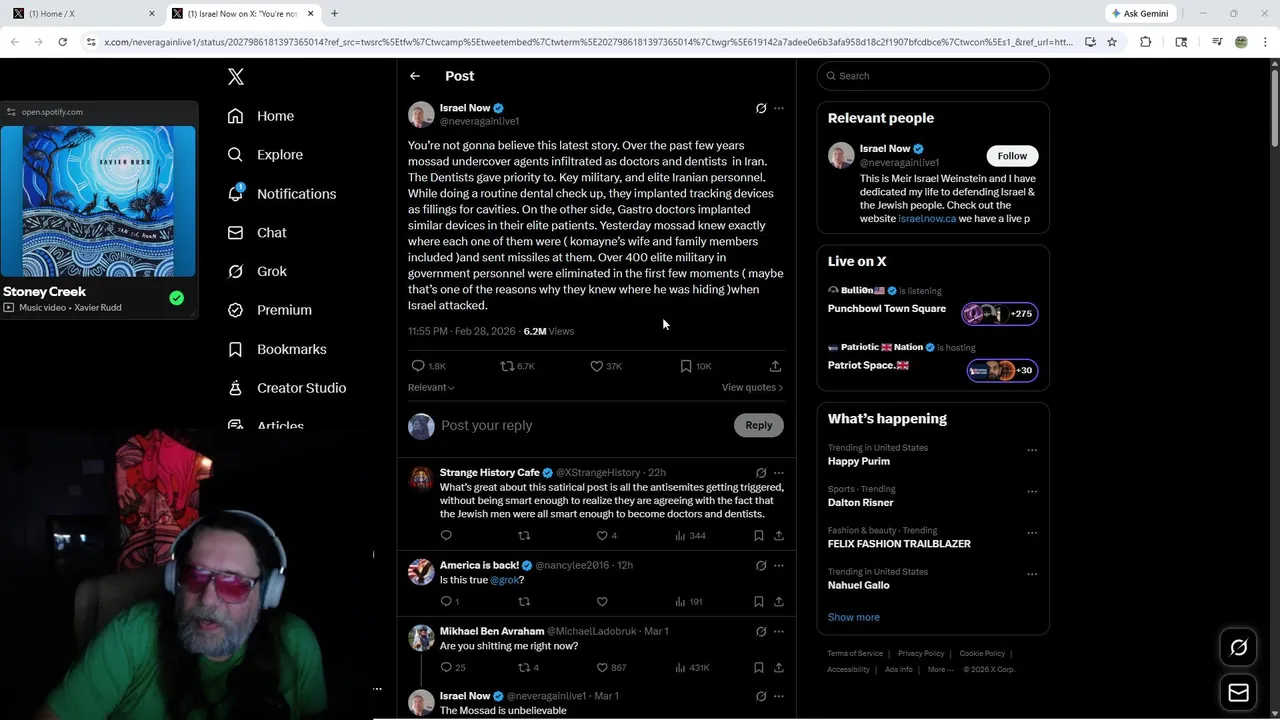Open the israelnow.ca link
The height and width of the screenshot is (720, 1280).
coord(927,218)
